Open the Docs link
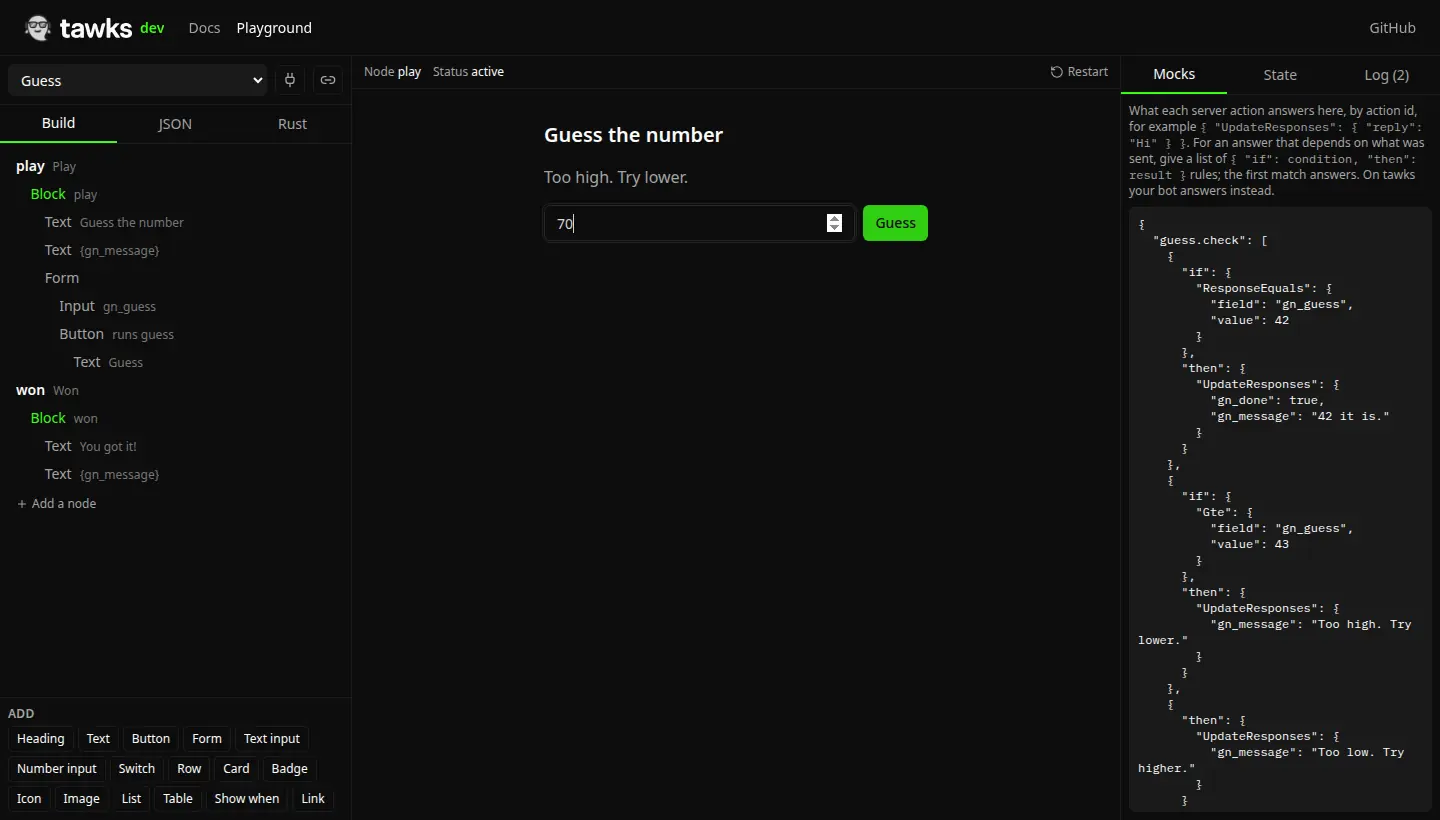 204,28
